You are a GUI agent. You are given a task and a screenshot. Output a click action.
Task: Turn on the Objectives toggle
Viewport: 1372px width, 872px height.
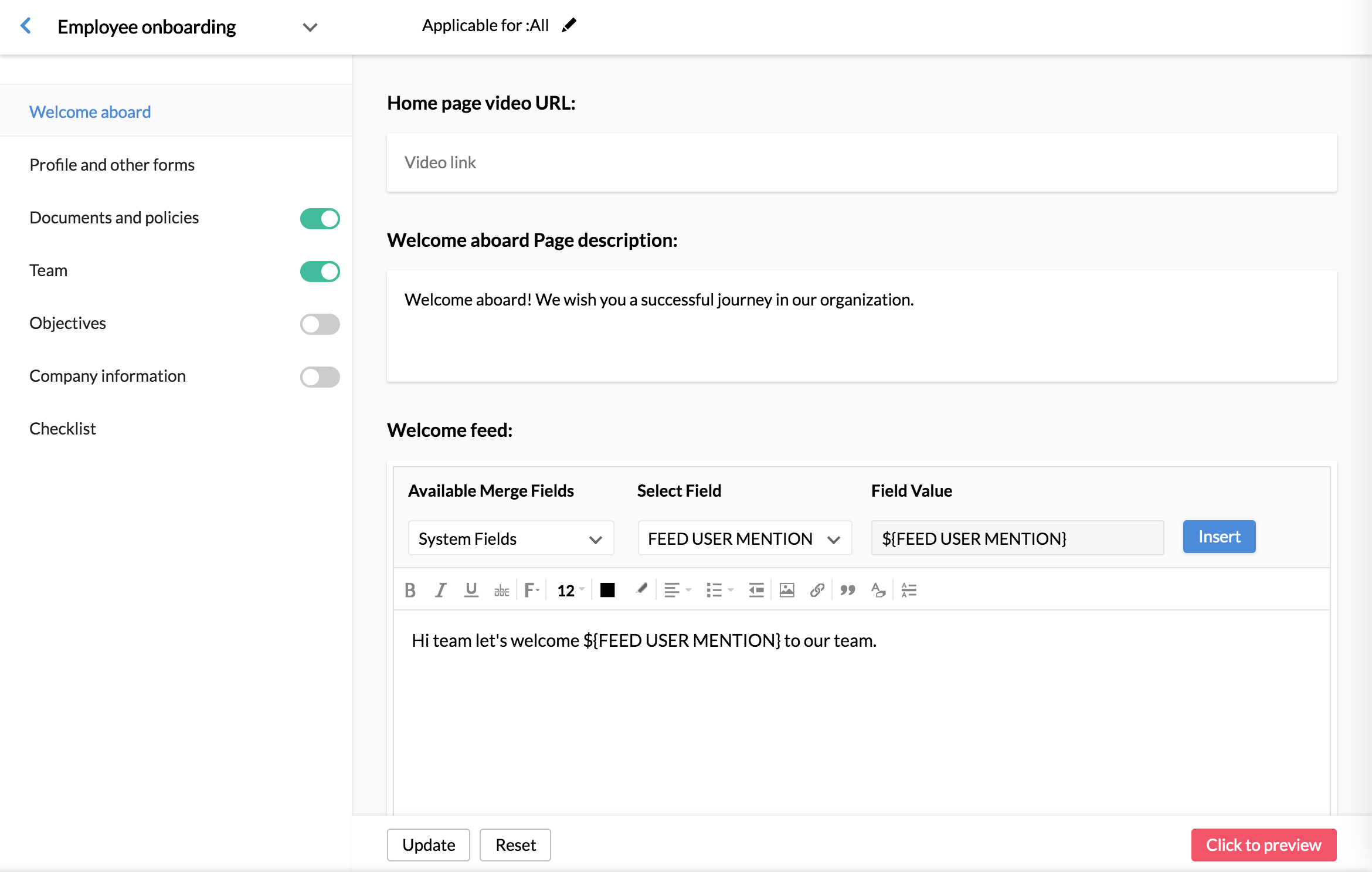pyautogui.click(x=320, y=324)
